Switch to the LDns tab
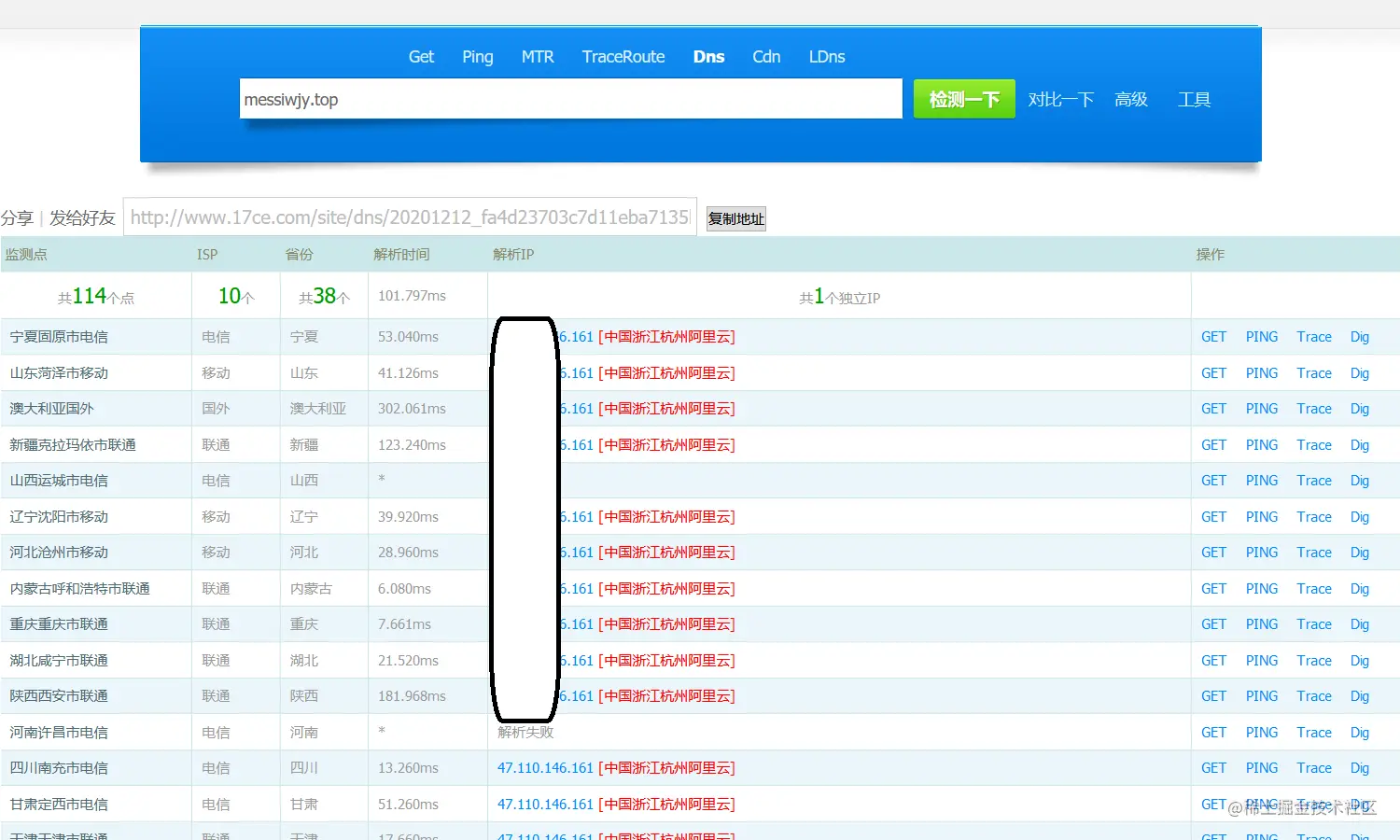 (x=826, y=57)
